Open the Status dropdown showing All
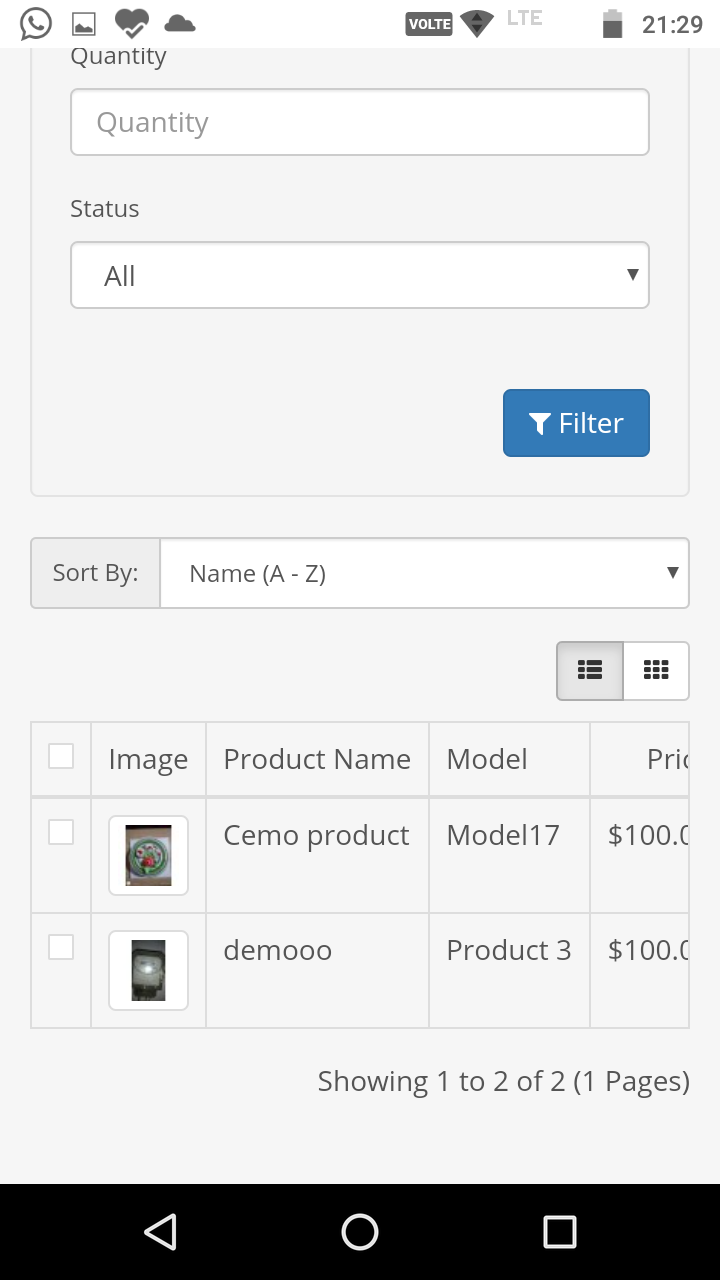 (x=360, y=275)
